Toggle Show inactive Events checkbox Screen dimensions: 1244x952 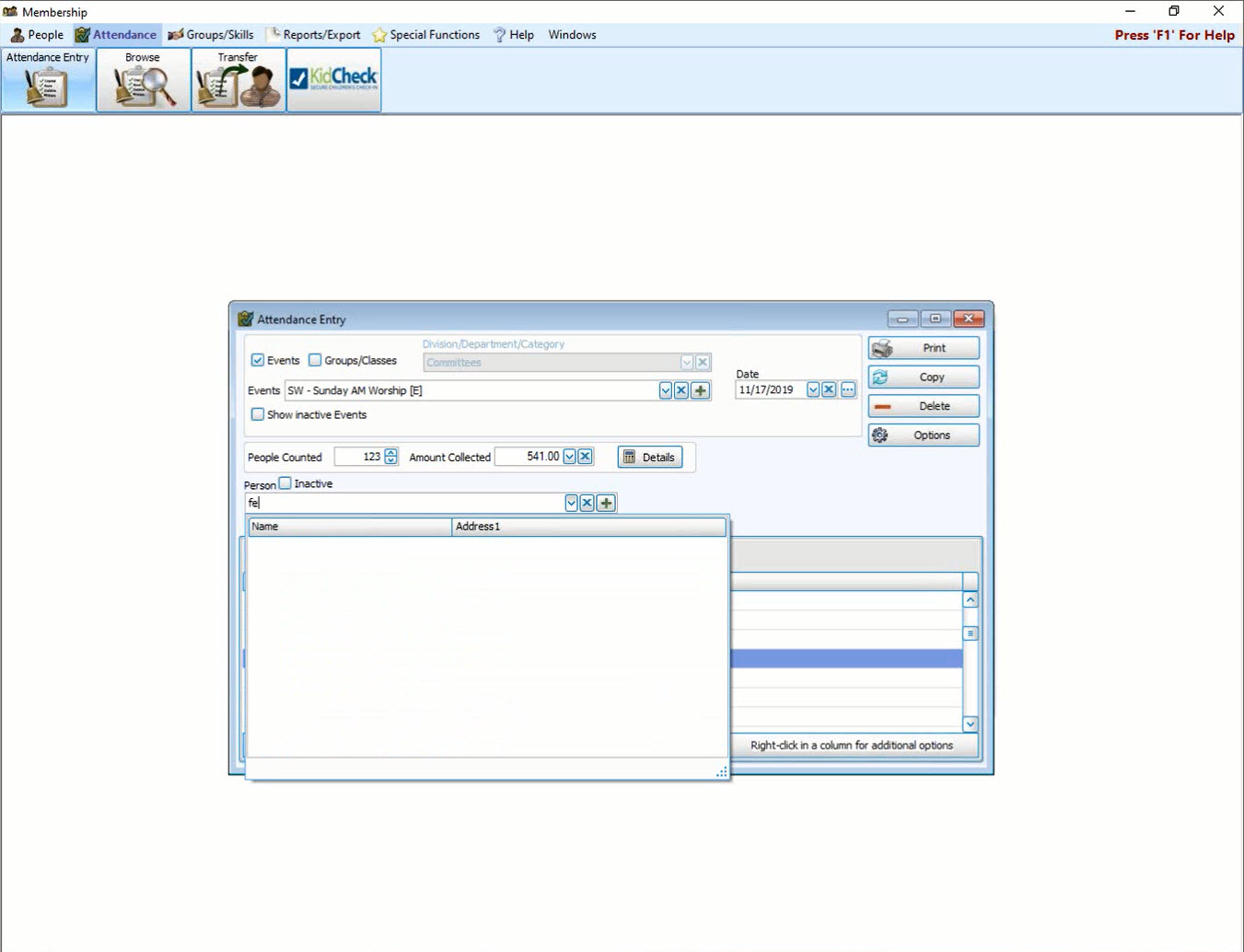pos(258,414)
